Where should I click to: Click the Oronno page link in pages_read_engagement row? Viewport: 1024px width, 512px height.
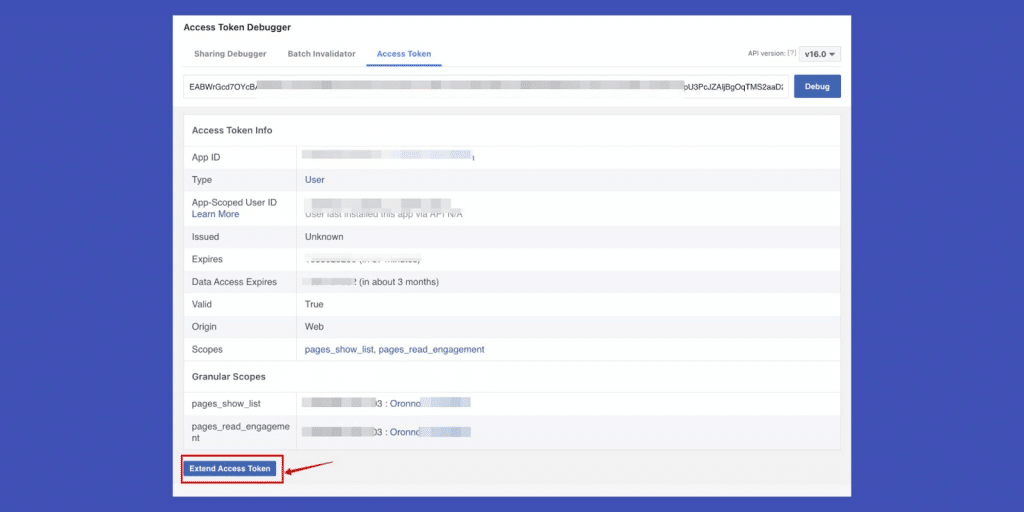[430, 432]
